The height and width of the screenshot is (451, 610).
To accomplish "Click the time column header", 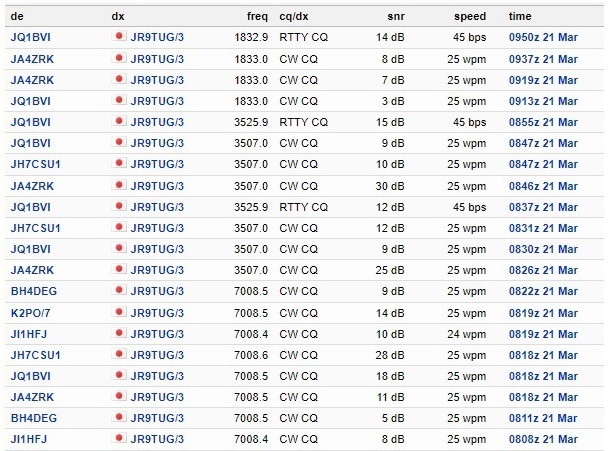I will pos(520,16).
